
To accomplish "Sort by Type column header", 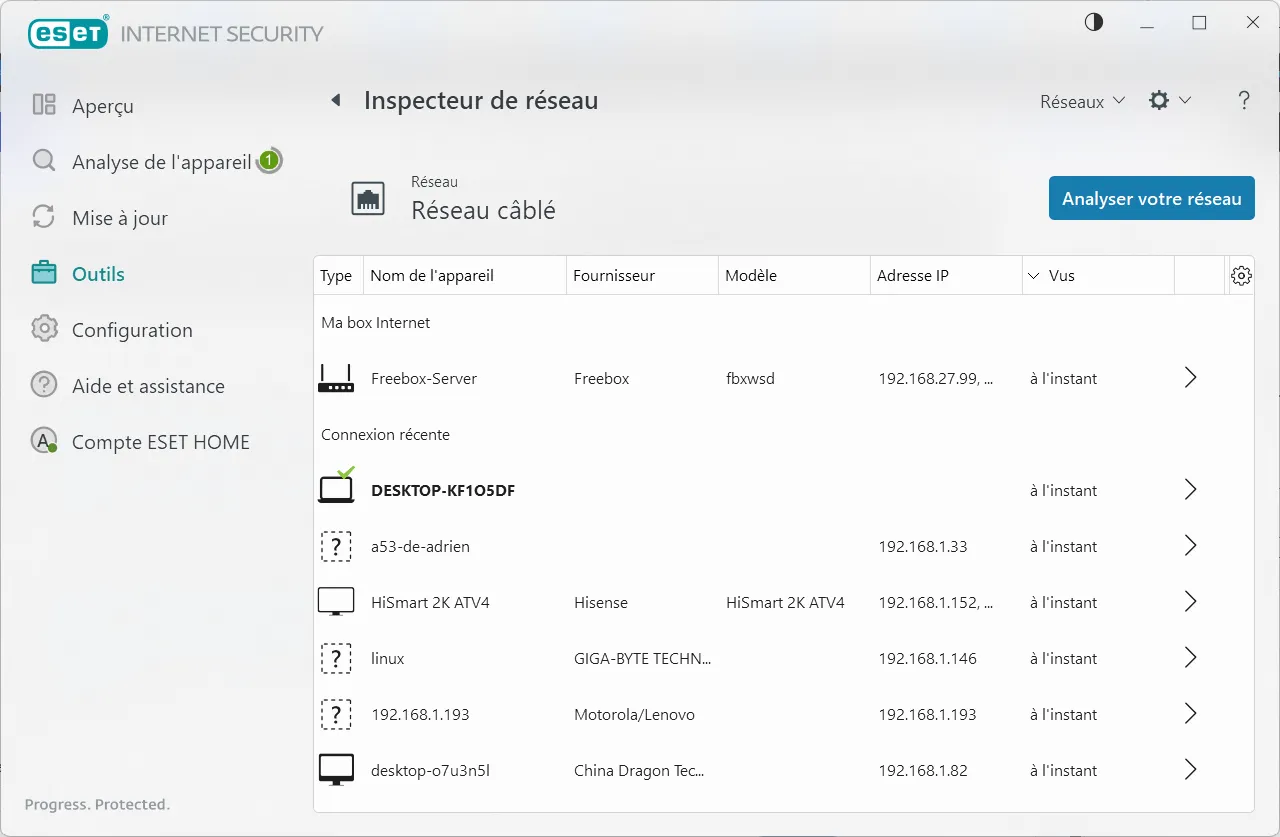I will pos(339,276).
